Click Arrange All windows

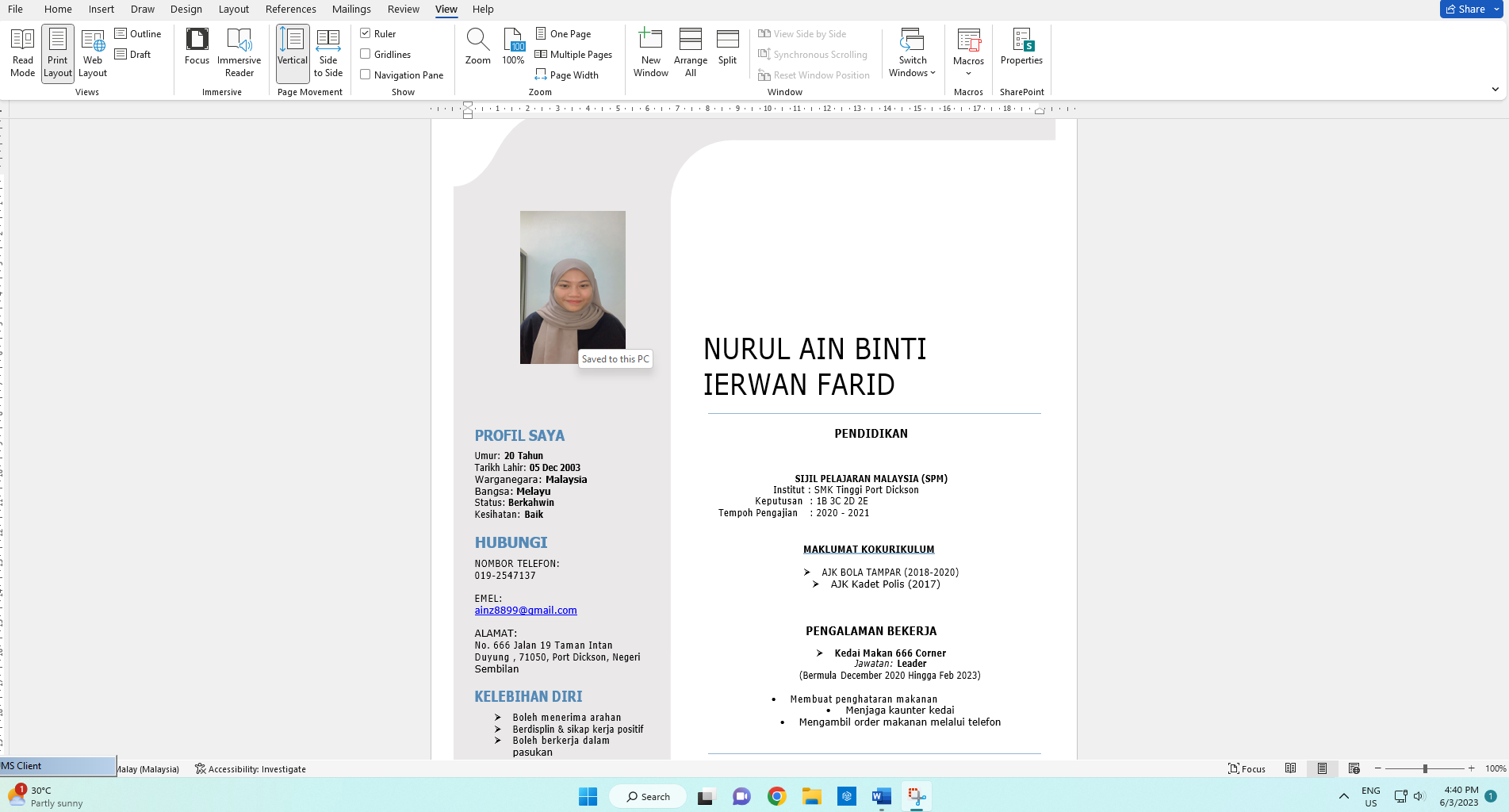pyautogui.click(x=690, y=52)
